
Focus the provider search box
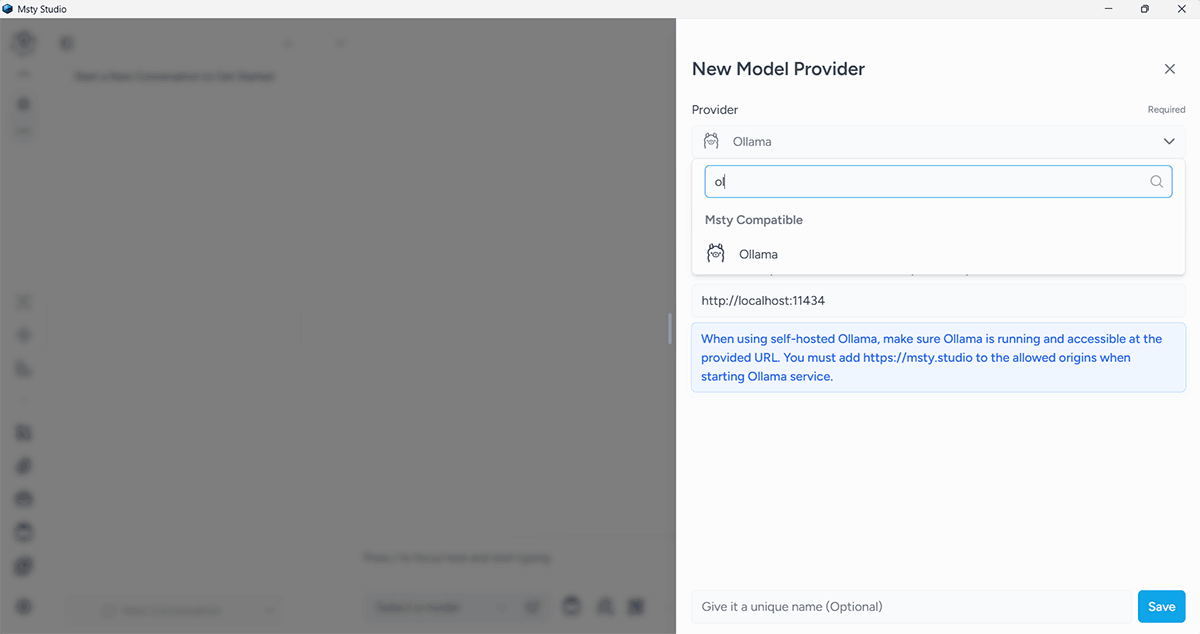coord(938,182)
